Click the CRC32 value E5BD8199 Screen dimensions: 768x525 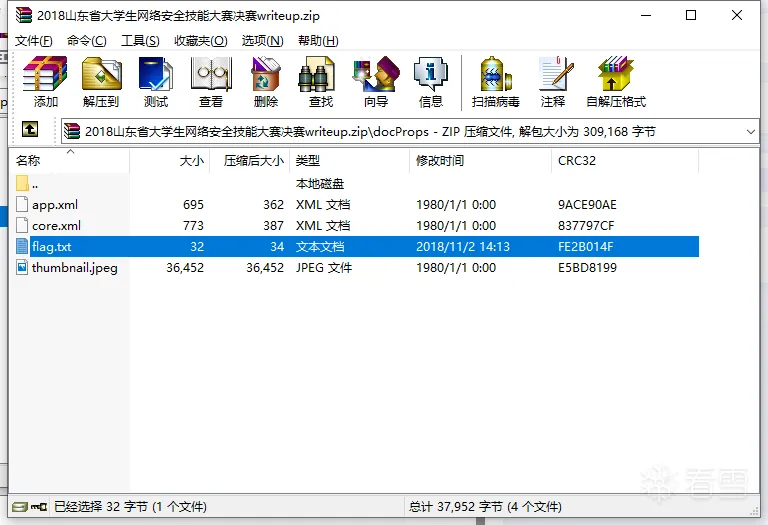coord(587,268)
